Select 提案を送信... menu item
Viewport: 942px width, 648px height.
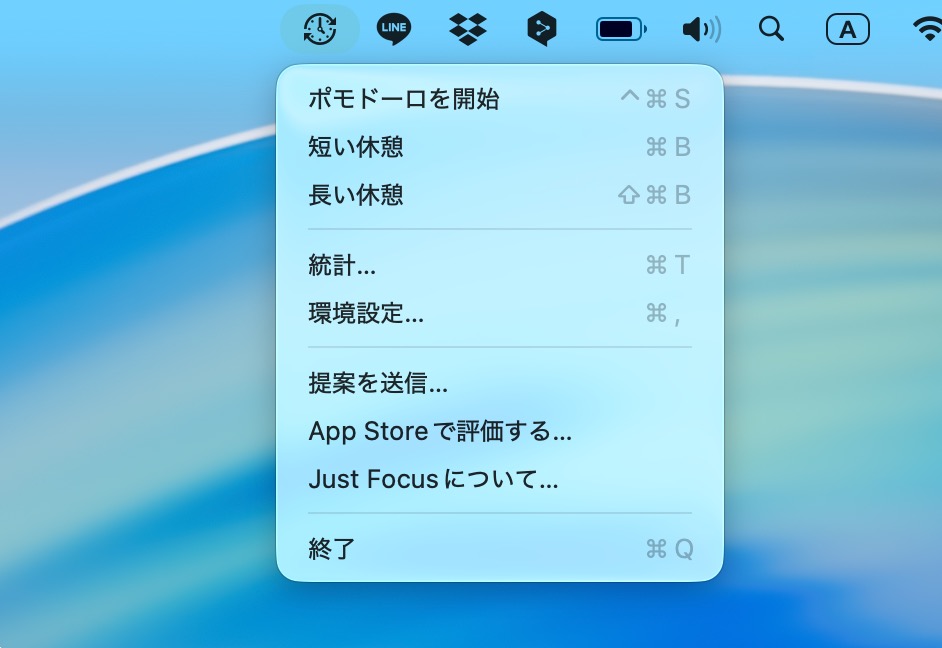coord(500,383)
